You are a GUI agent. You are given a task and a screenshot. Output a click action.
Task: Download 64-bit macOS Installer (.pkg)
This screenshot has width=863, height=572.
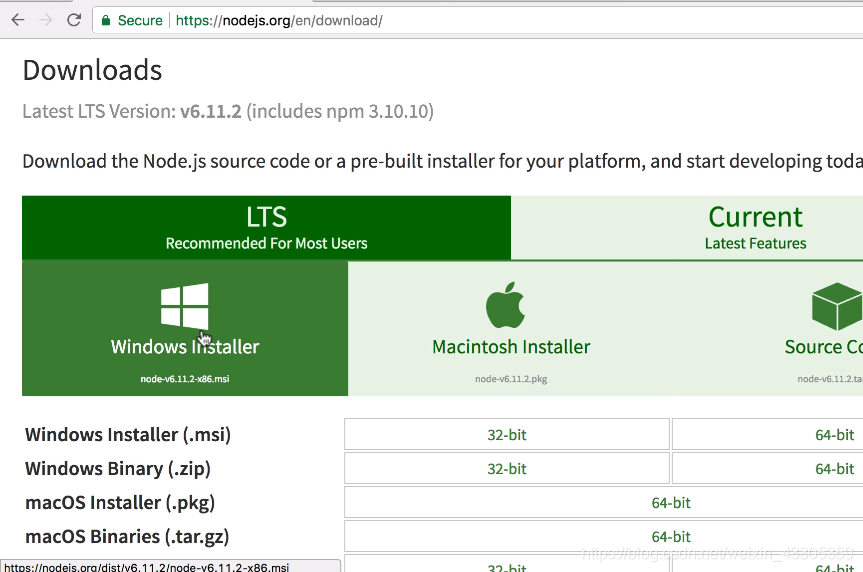604,503
